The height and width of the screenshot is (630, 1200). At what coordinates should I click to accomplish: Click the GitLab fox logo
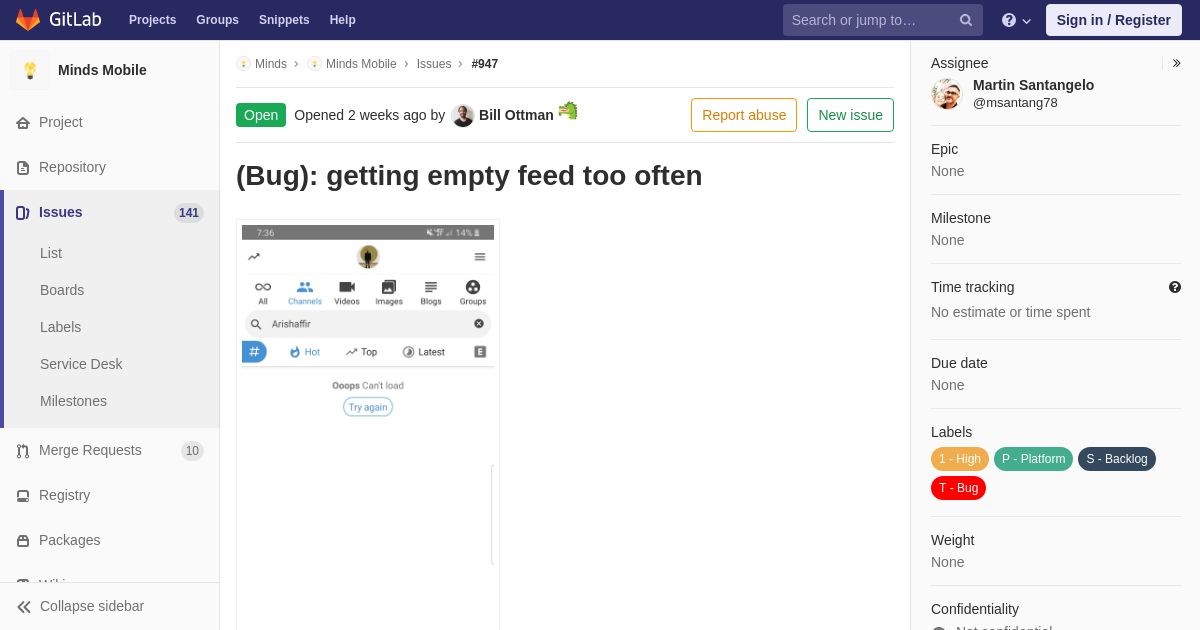28,20
